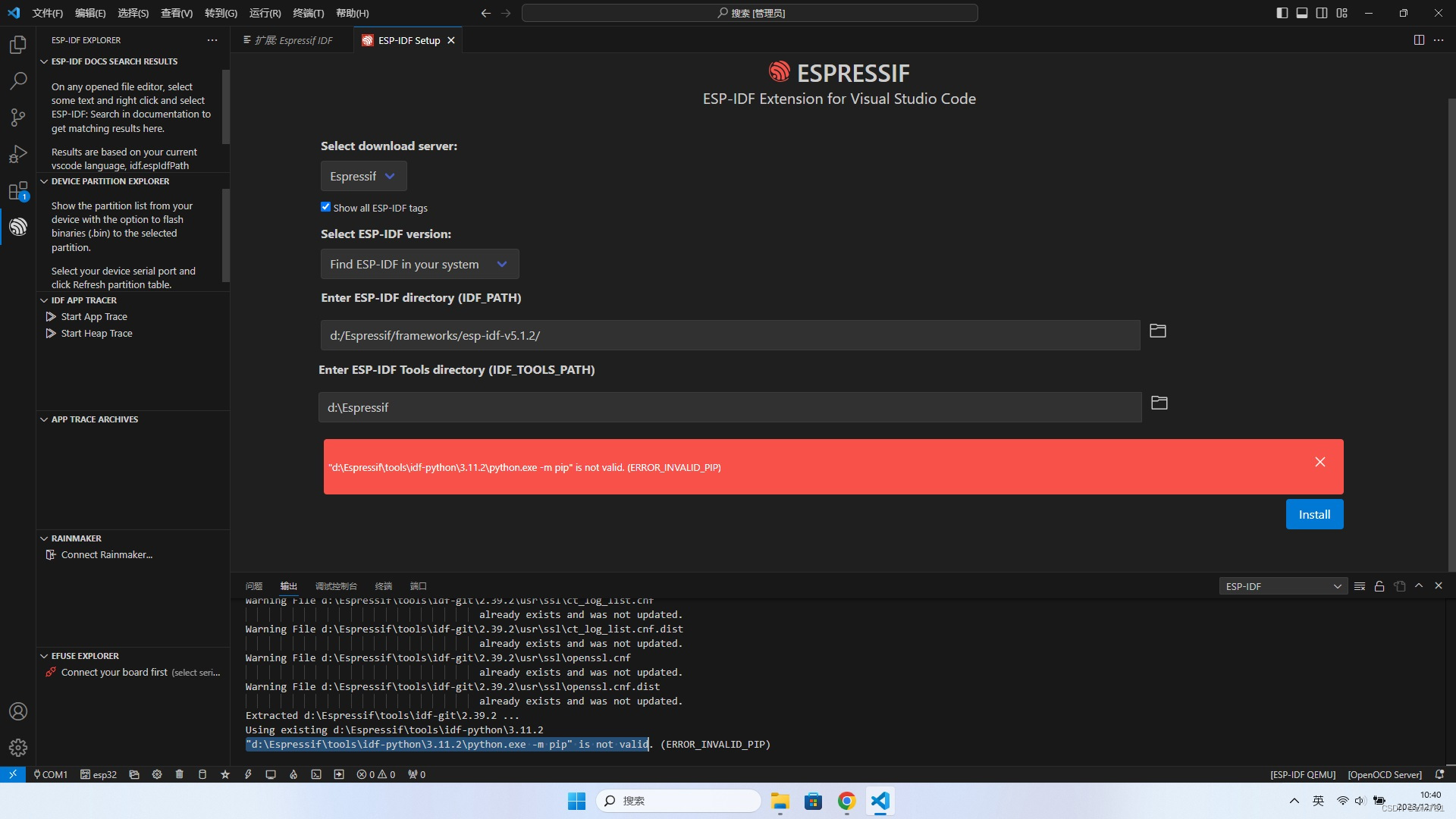Uncheck Show all ESP-IDF tags

(325, 206)
